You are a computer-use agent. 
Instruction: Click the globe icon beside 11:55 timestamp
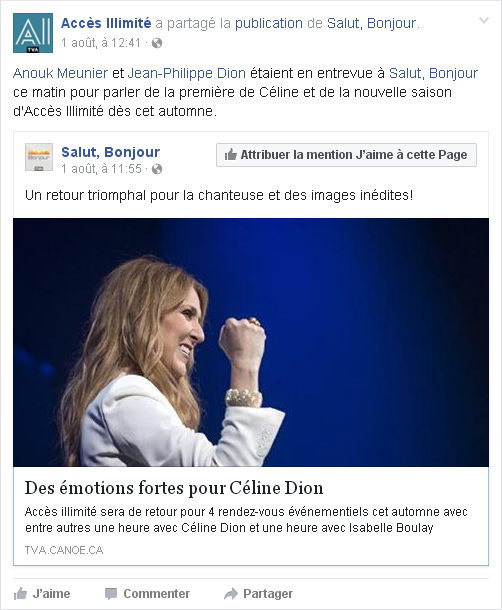(x=157, y=169)
